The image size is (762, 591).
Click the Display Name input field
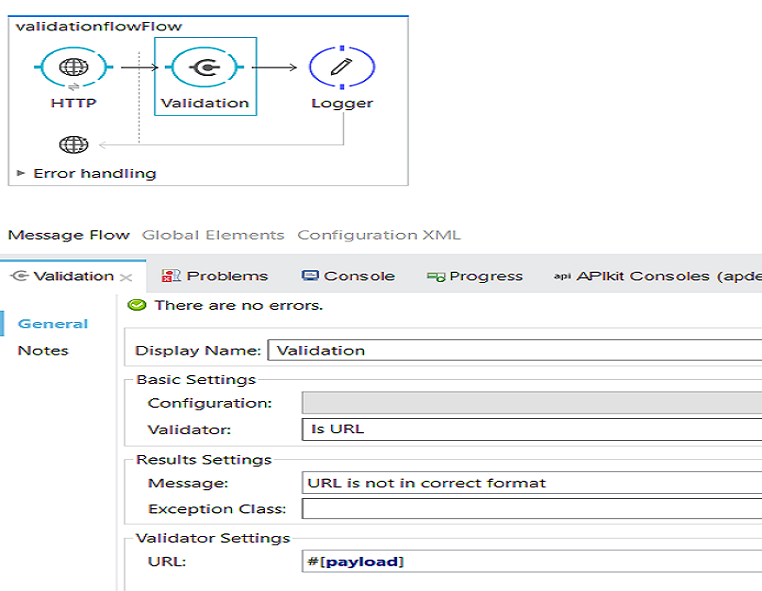click(x=514, y=350)
